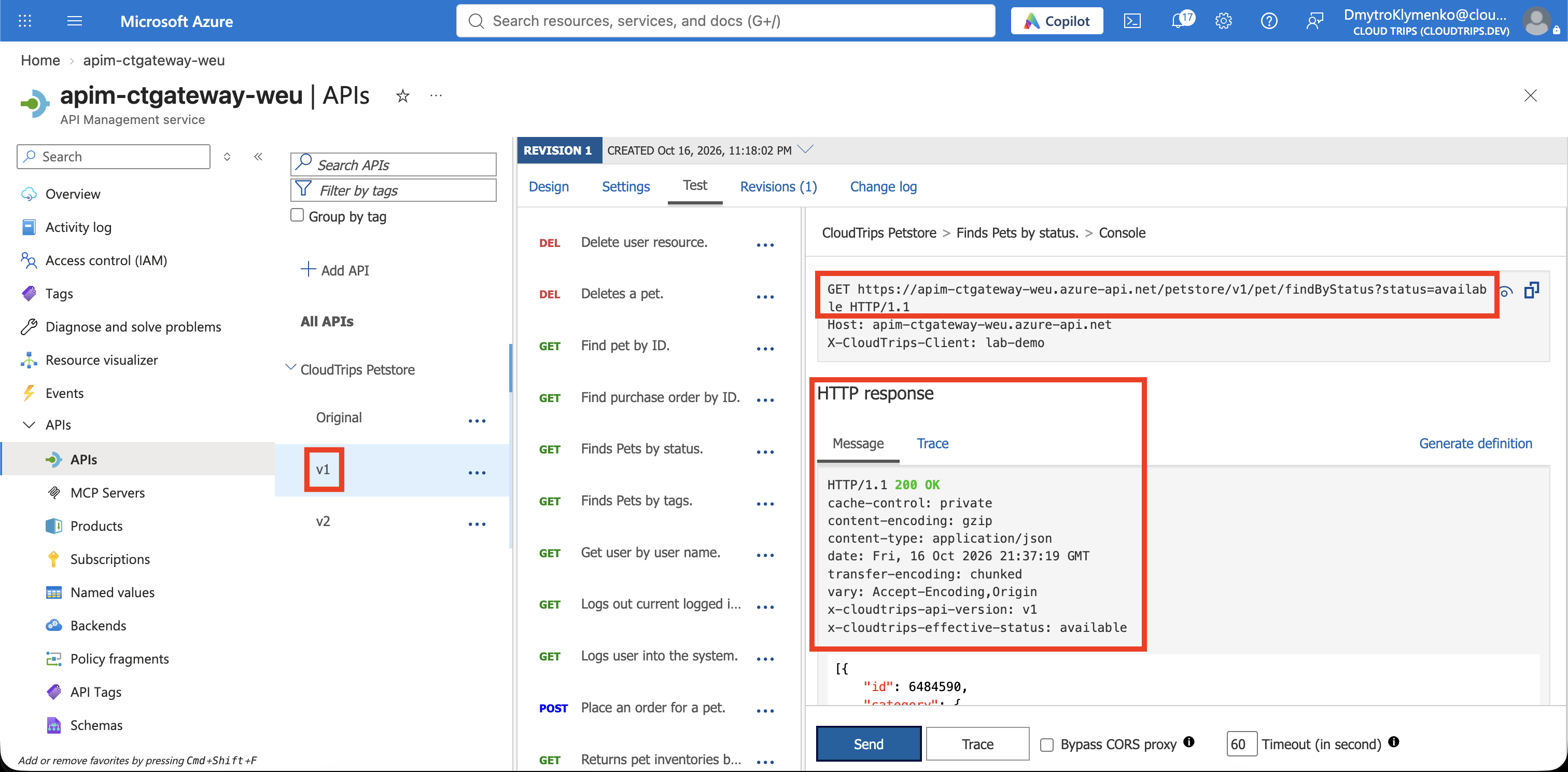This screenshot has width=1568, height=772.
Task: Open more options ellipsis beside title
Action: (436, 95)
